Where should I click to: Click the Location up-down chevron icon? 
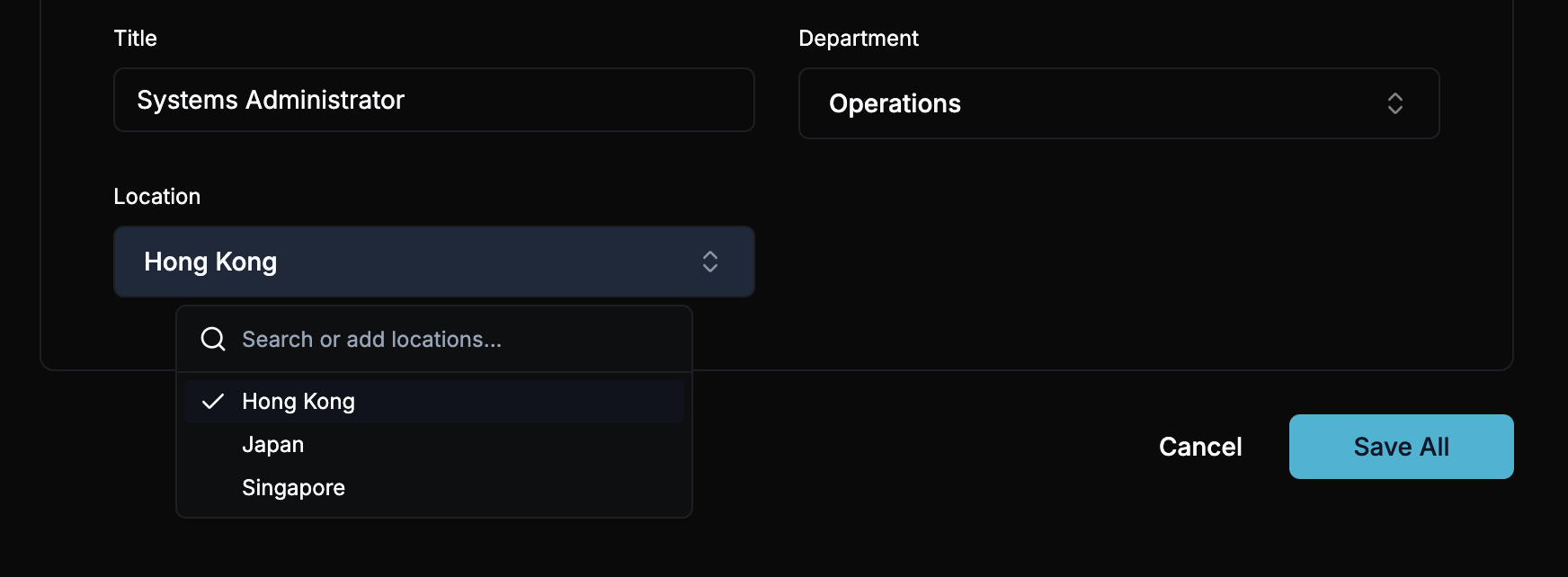click(709, 262)
